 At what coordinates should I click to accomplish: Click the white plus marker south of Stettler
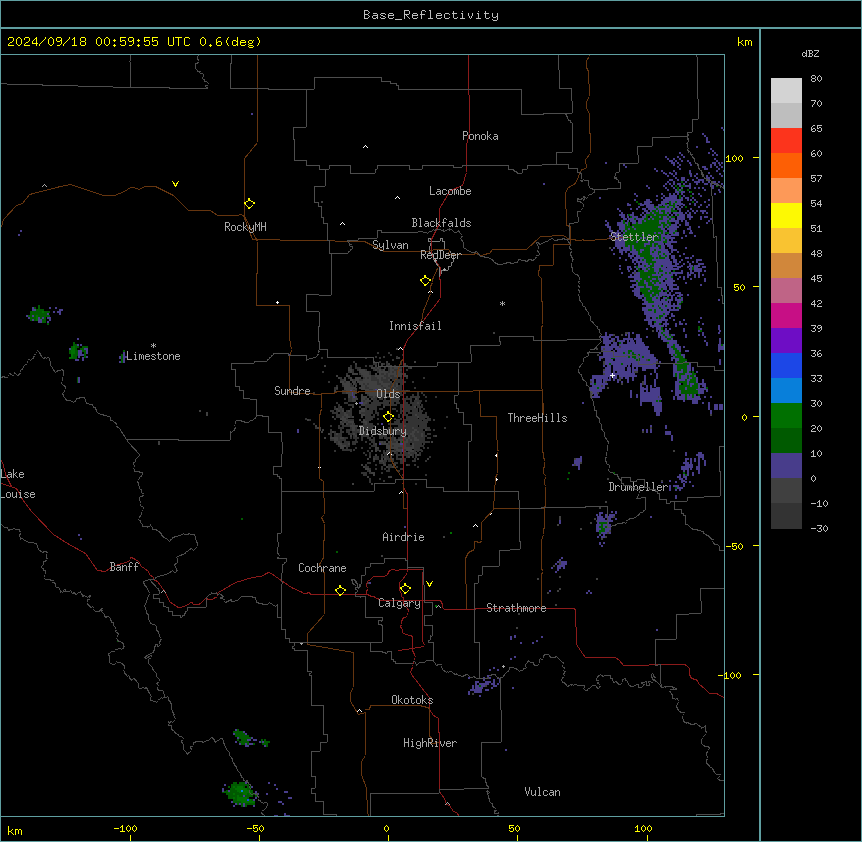(612, 375)
